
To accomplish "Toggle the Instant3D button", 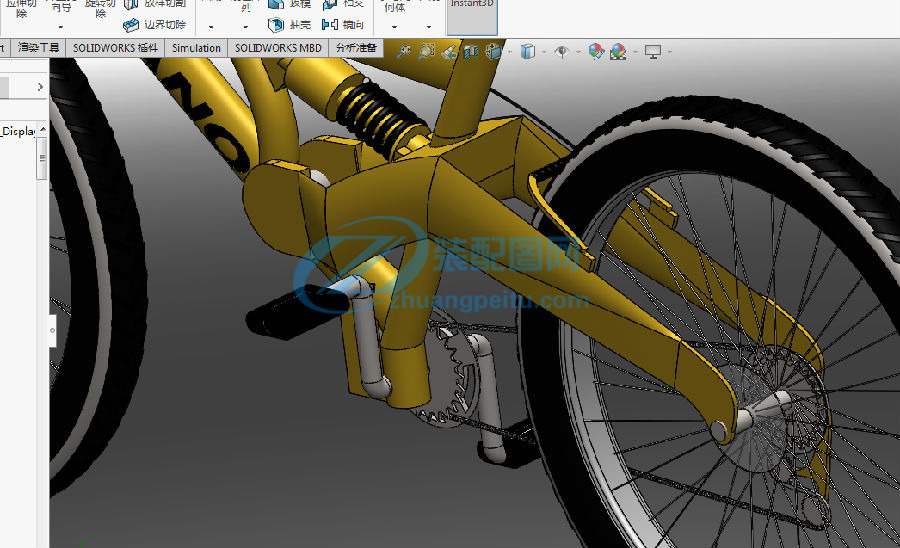I will 472,16.
